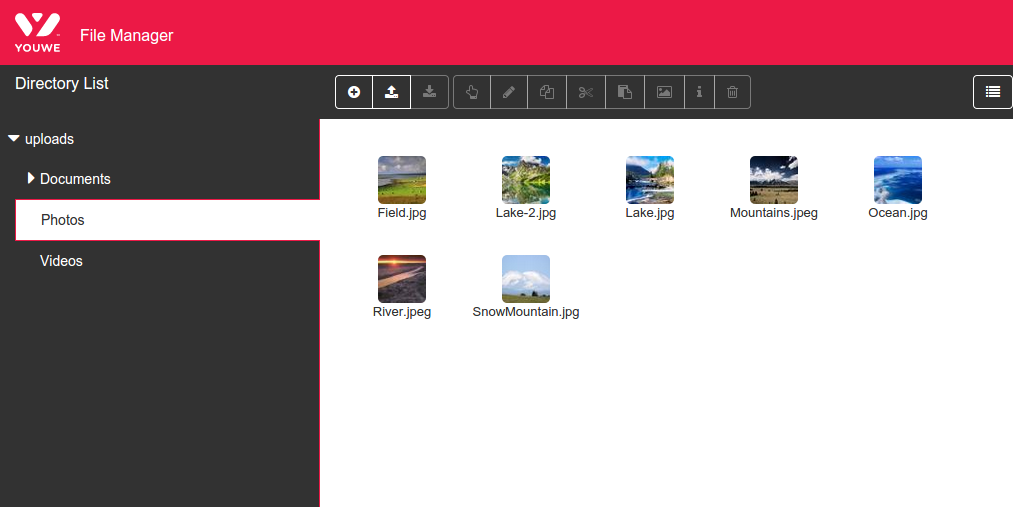The image size is (1013, 507).
Task: Click the copy files icon
Action: (x=547, y=92)
